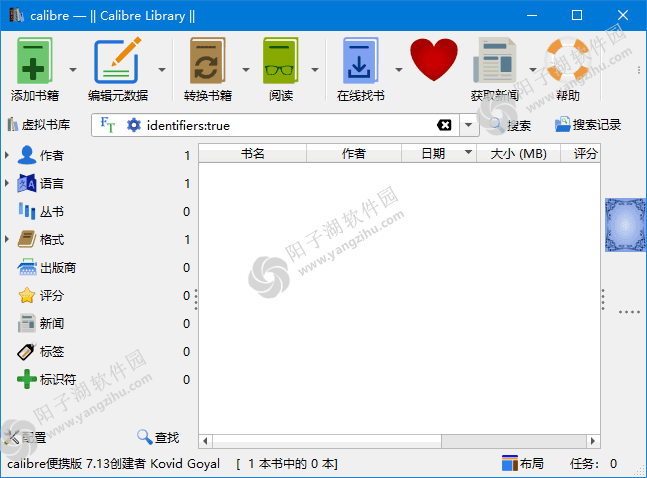
Task: Click the Find (查找) button
Action: [158, 438]
